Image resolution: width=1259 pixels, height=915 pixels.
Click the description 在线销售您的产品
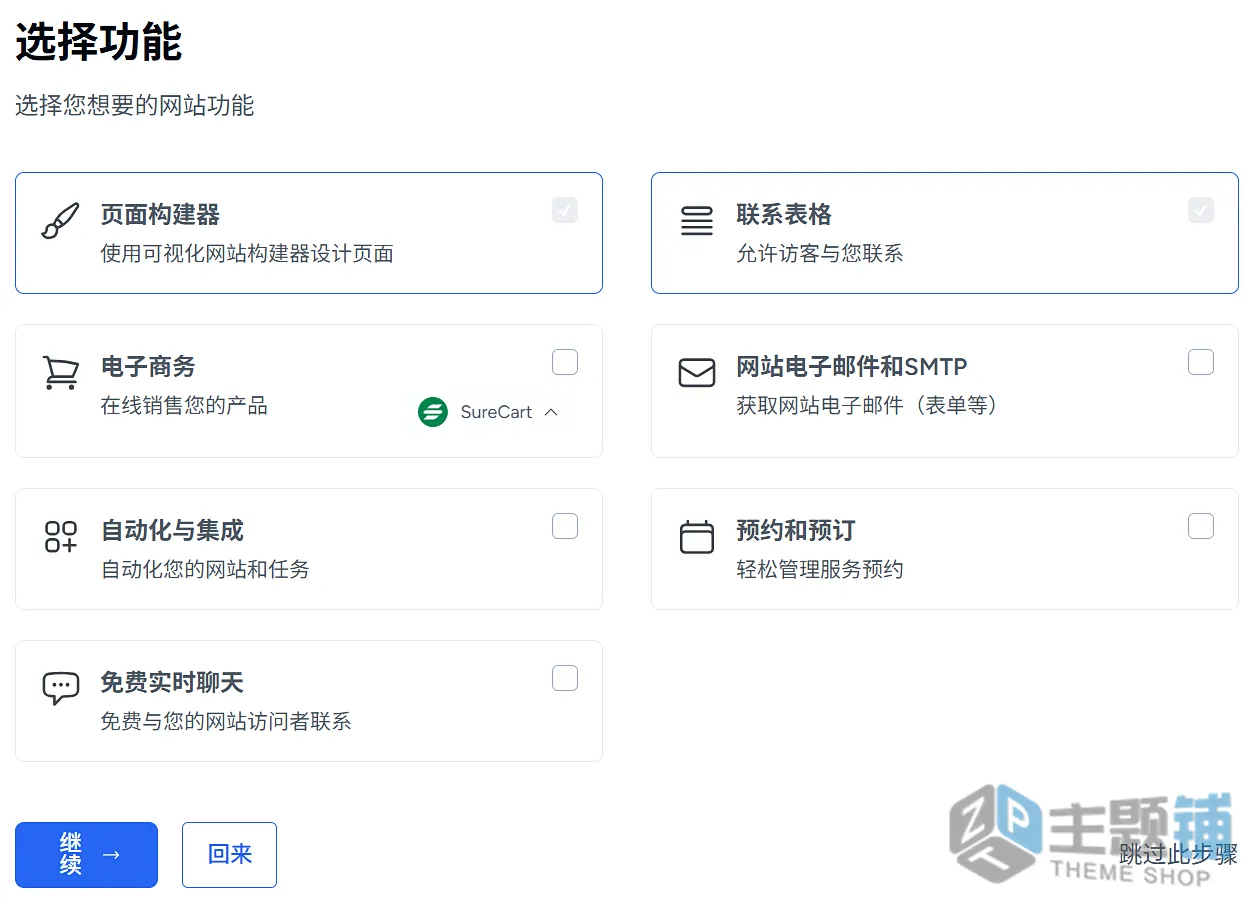tap(184, 406)
